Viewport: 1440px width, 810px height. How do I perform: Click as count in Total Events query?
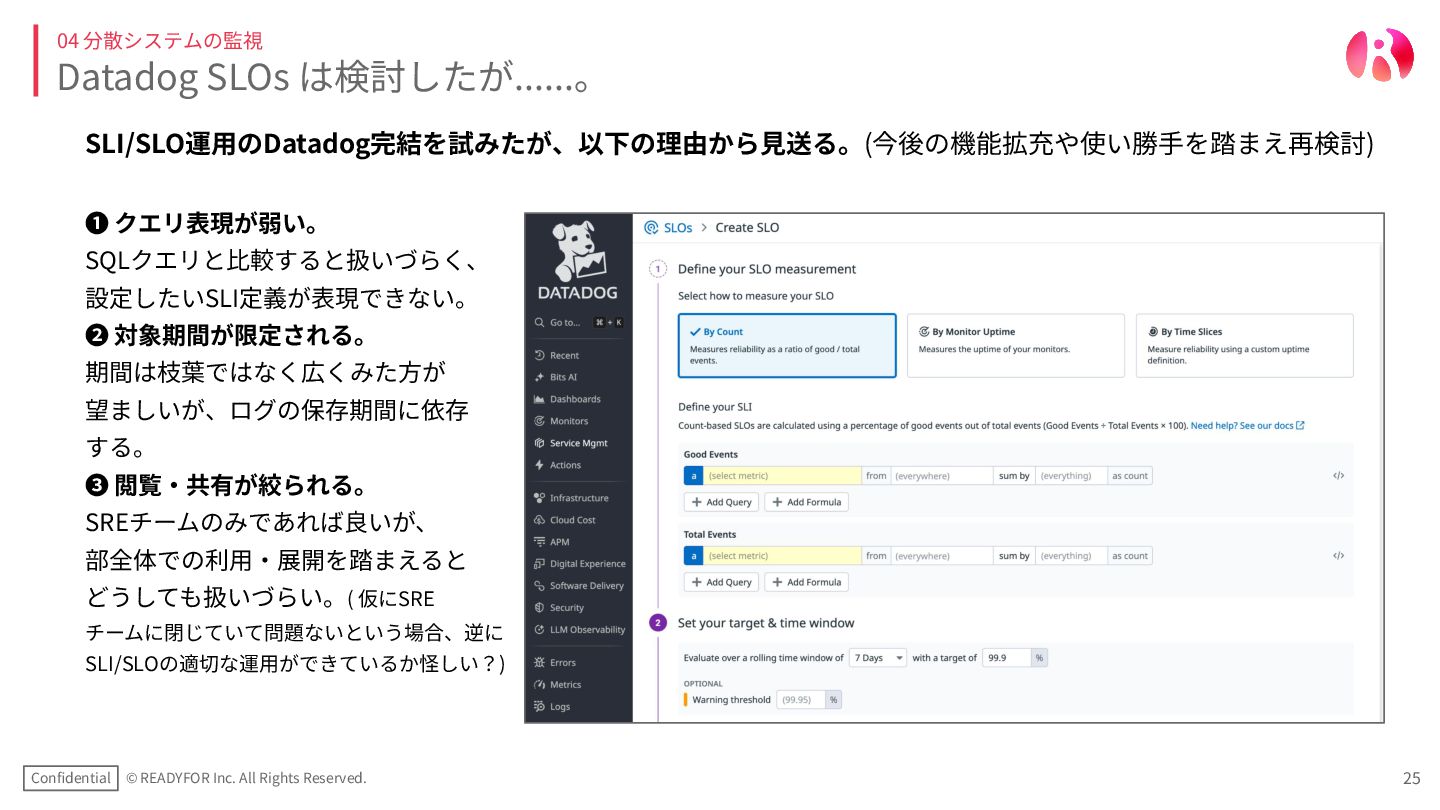coord(1130,556)
